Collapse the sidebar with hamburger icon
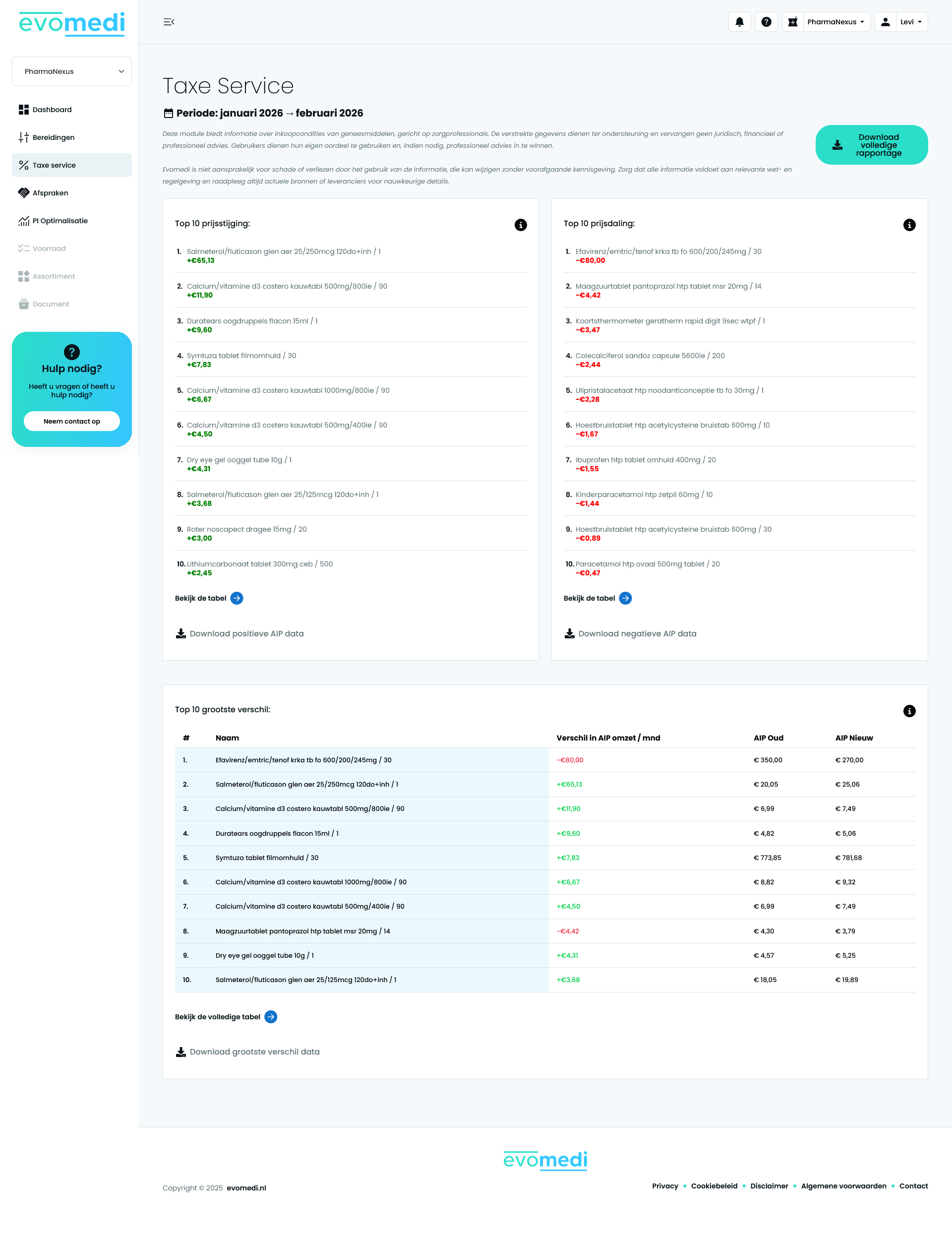This screenshot has height=1241, width=952. click(169, 22)
